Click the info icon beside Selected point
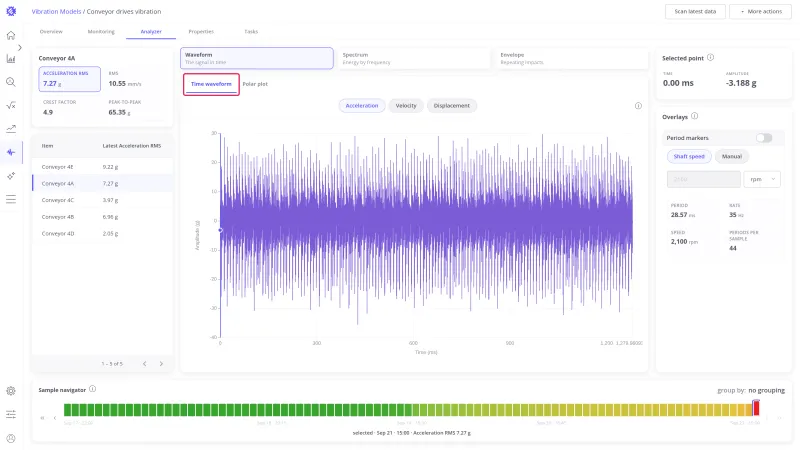Viewport: 800px width, 450px height. [x=710, y=58]
